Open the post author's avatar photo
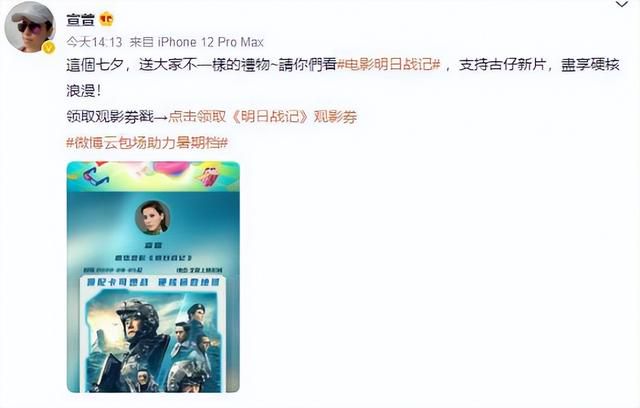This screenshot has width=640, height=408. coord(29,27)
